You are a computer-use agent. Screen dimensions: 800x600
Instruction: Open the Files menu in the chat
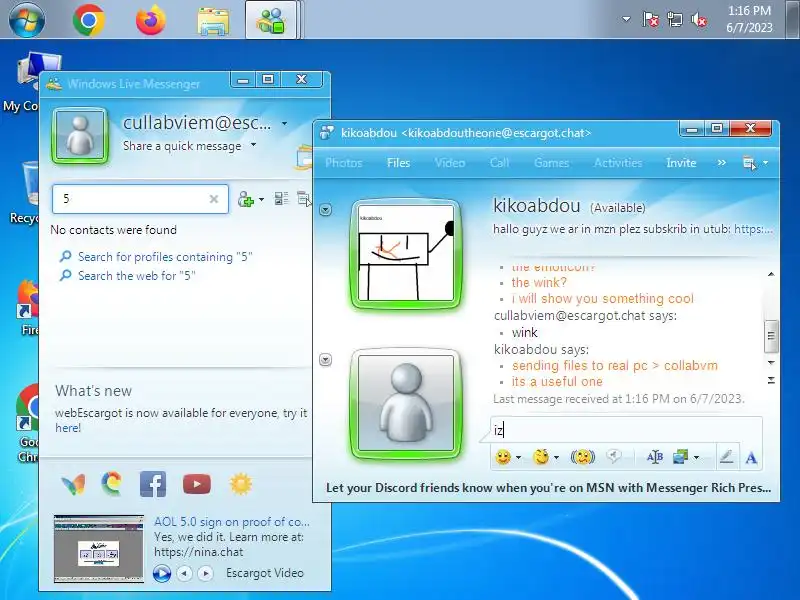pyautogui.click(x=398, y=163)
